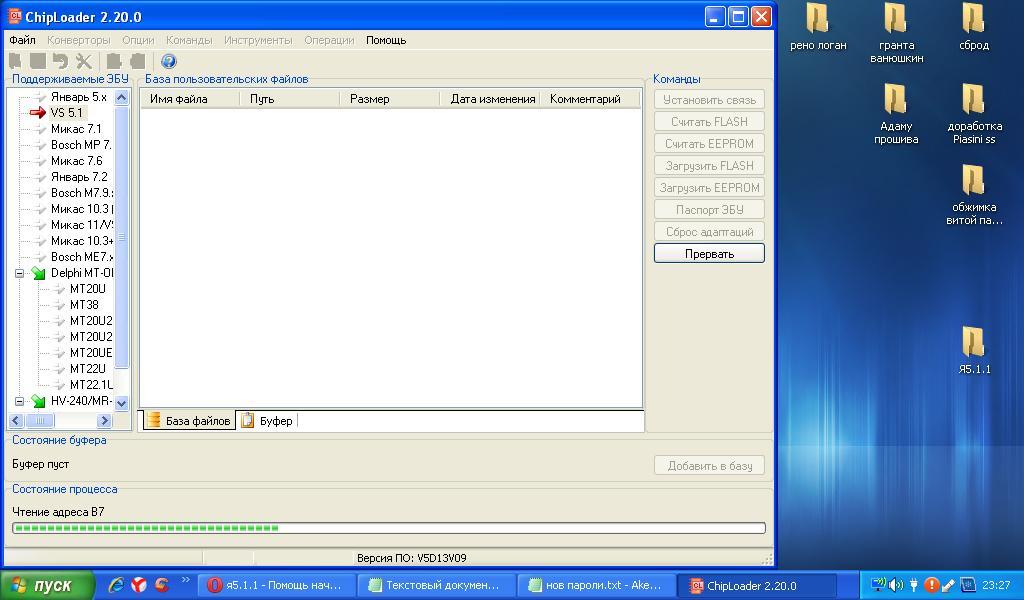This screenshot has width=1024, height=600.
Task: Click the ECU tree scrollbar up arrow
Action: (x=121, y=98)
